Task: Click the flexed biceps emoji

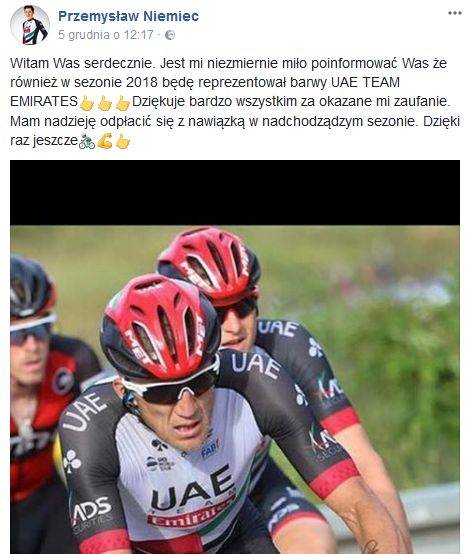Action: point(105,141)
